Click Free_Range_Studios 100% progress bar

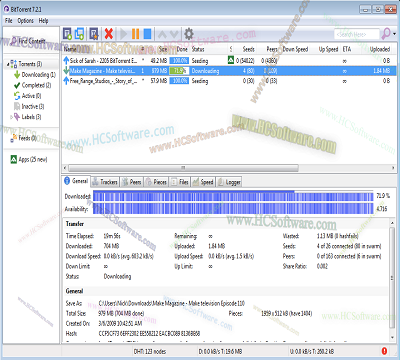coord(179,81)
